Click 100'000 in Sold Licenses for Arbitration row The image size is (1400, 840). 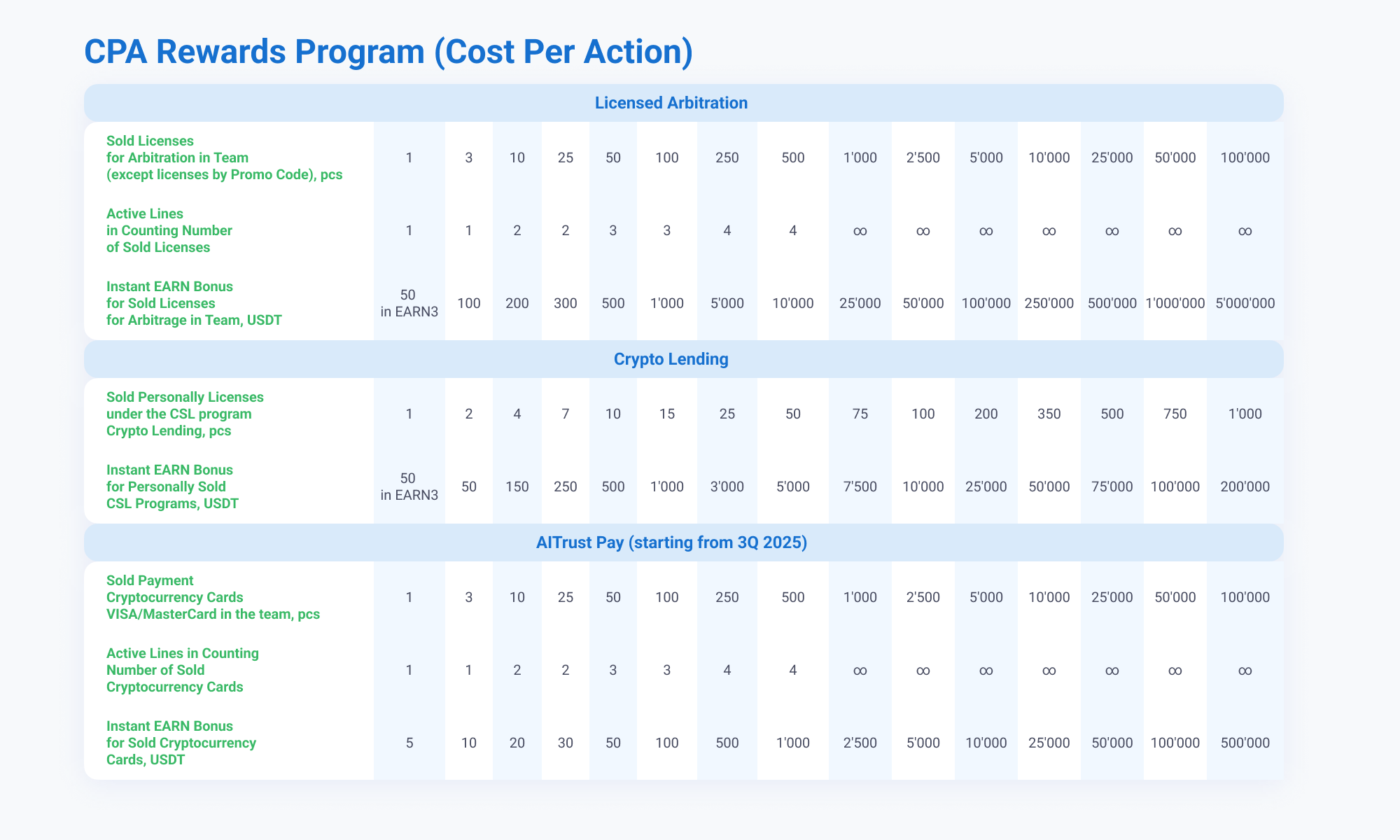click(1245, 157)
